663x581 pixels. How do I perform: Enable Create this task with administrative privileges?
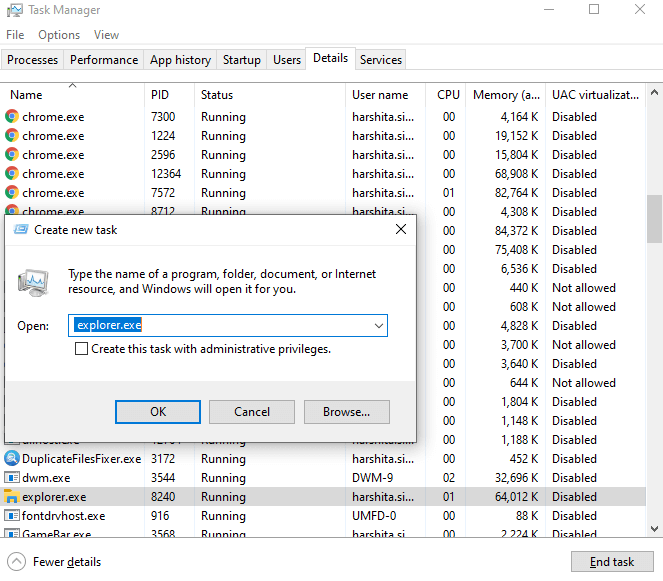[x=82, y=349]
